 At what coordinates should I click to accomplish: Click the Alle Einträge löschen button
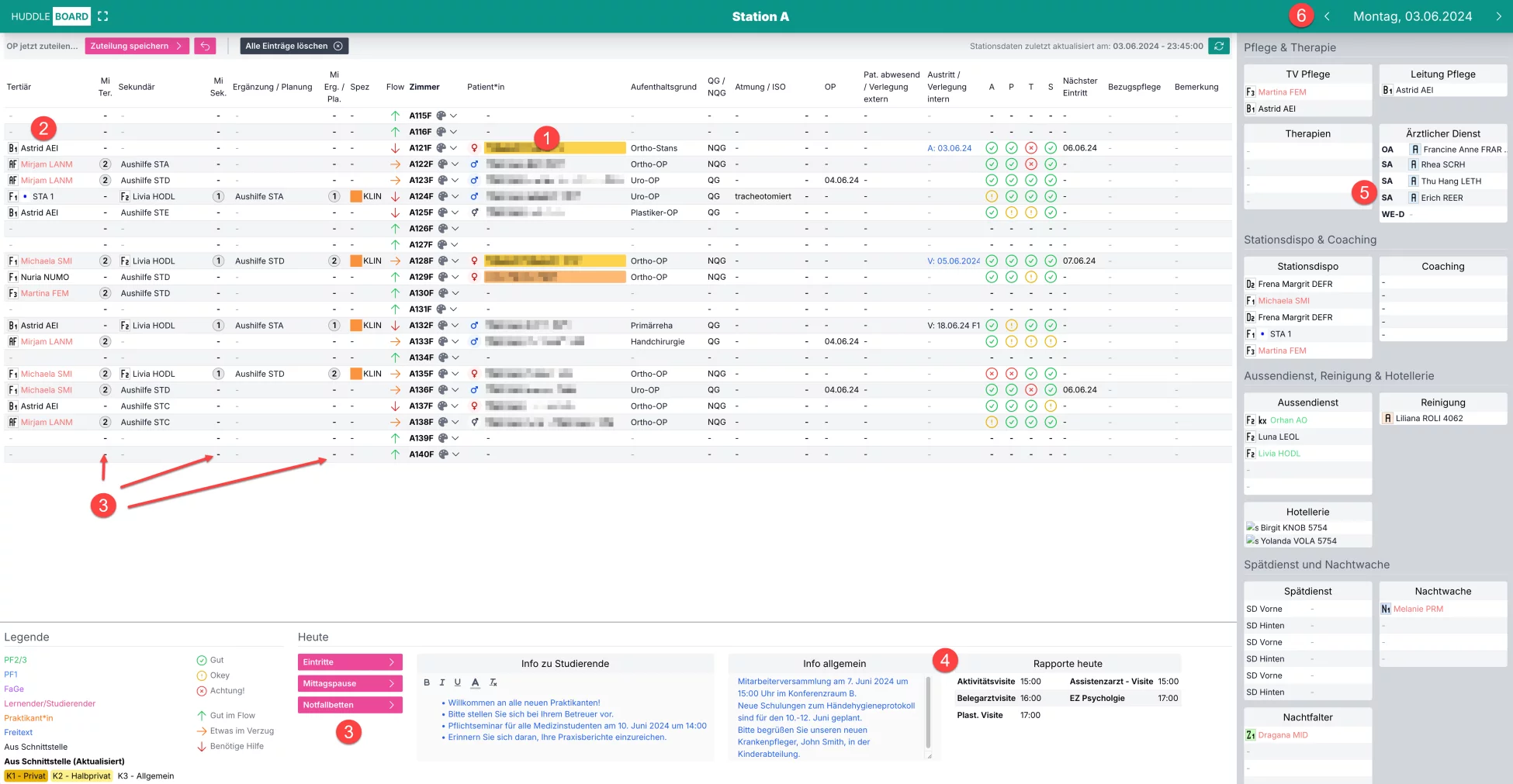293,46
